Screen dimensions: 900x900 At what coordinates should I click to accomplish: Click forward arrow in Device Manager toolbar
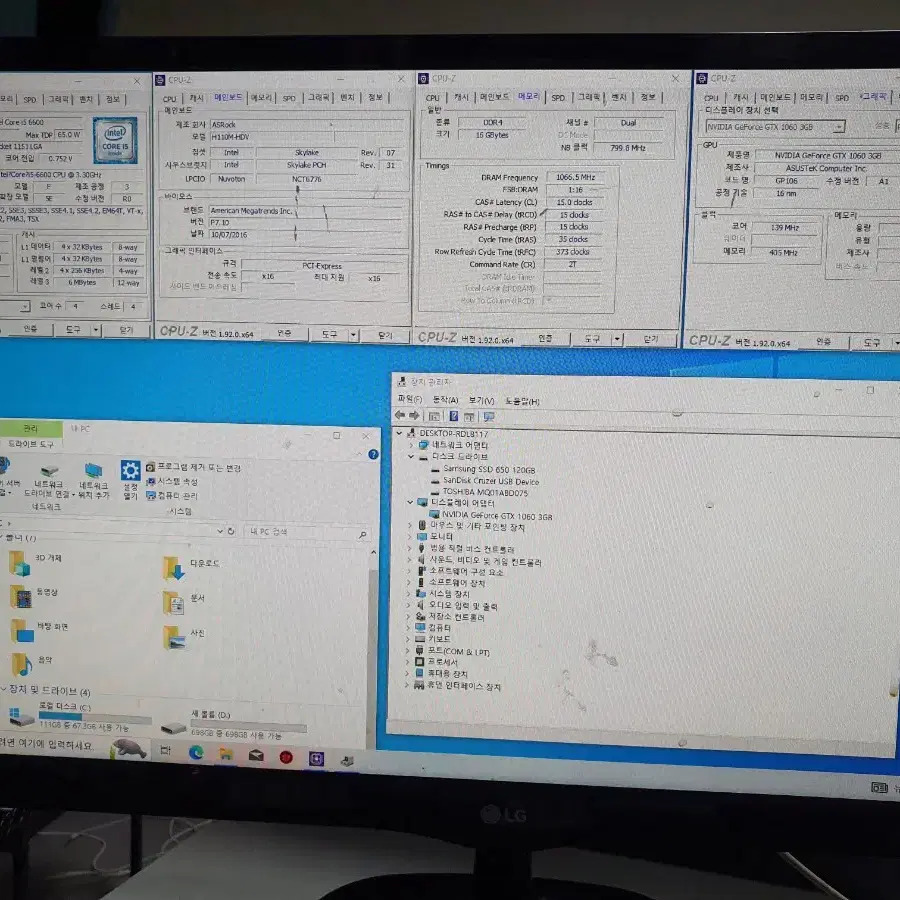click(x=414, y=415)
